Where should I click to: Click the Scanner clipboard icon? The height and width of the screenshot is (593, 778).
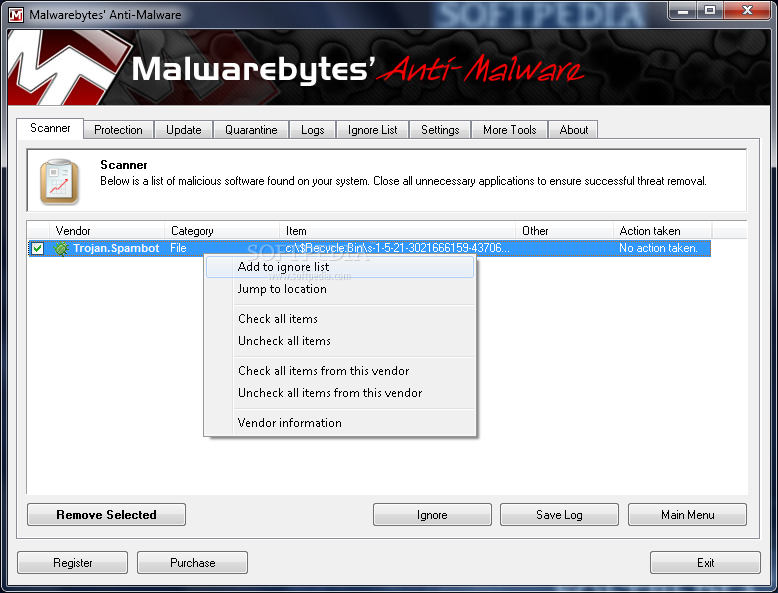60,182
